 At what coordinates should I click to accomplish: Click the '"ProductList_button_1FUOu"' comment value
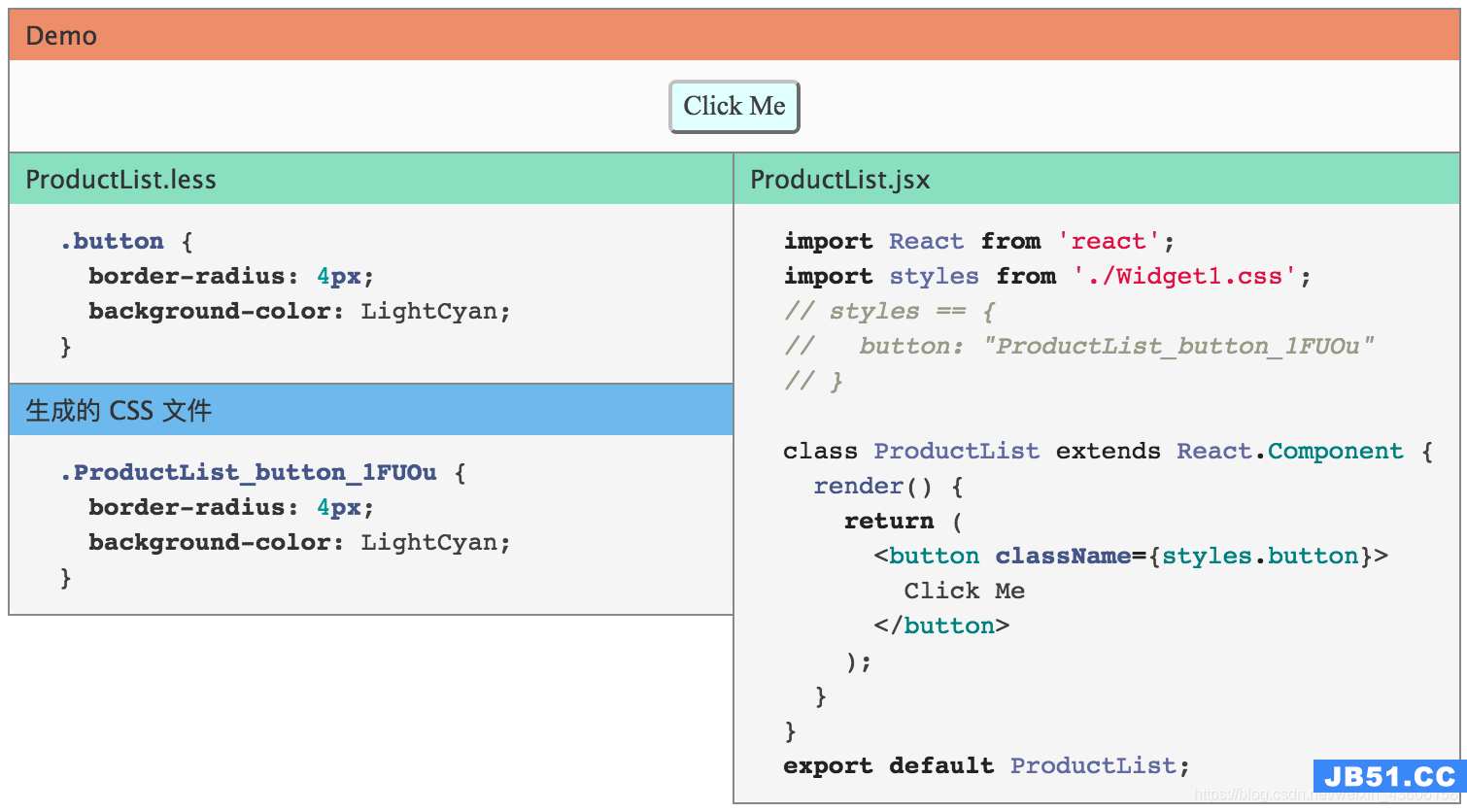tap(1178, 347)
